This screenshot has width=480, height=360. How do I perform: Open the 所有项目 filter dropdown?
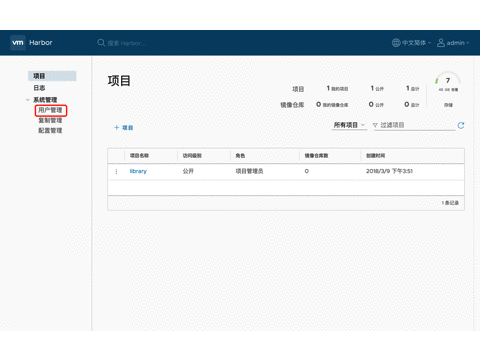349,125
